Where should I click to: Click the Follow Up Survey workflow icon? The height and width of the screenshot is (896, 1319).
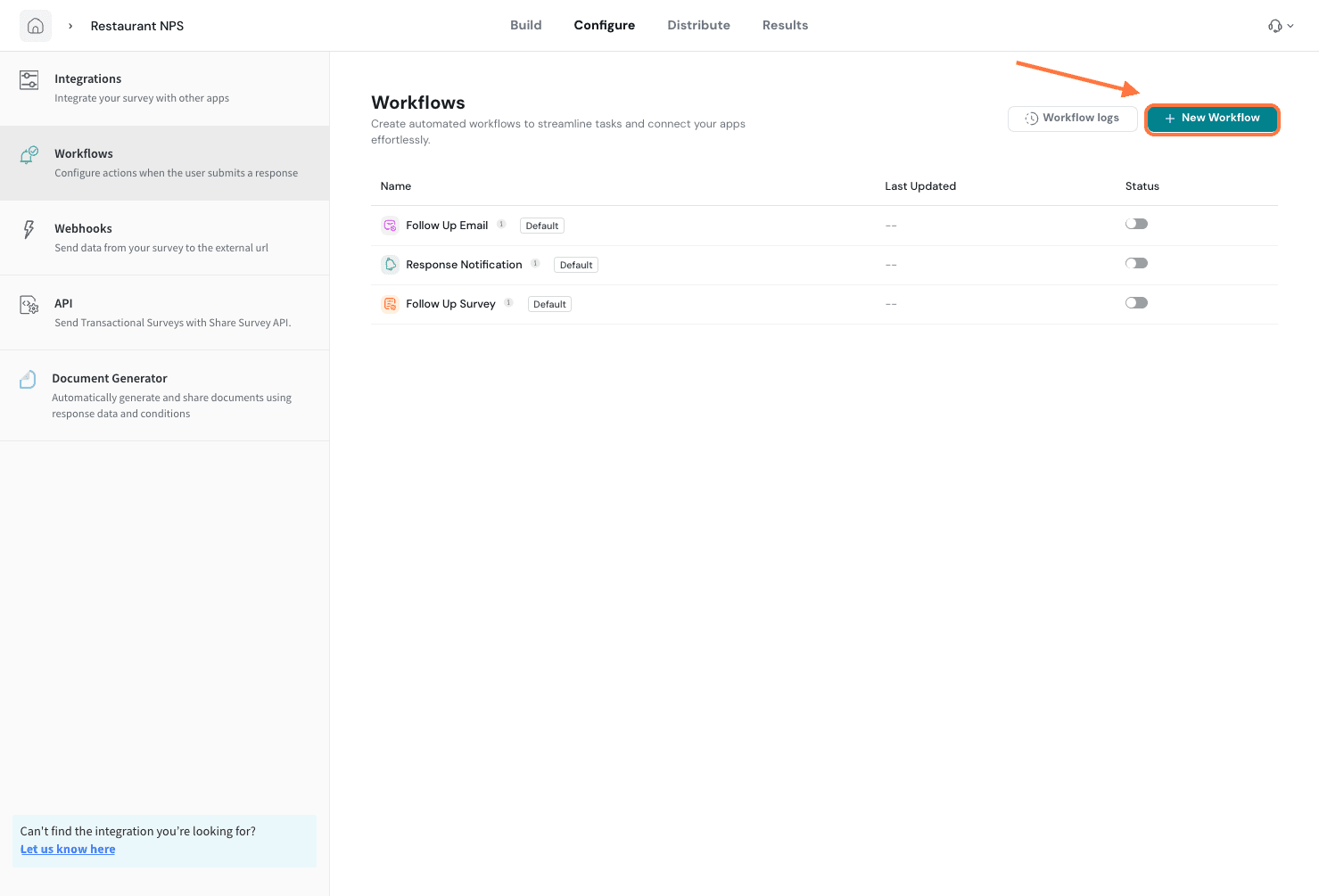(x=390, y=304)
